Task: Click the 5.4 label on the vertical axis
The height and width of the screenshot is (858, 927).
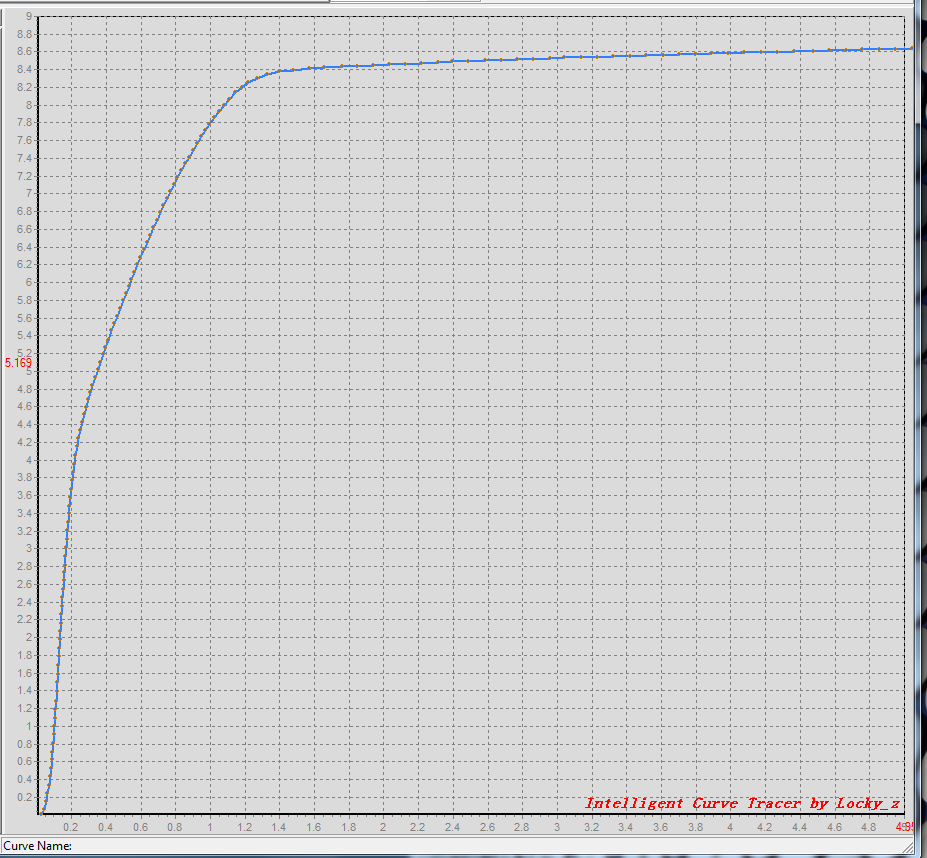Action: pyautogui.click(x=24, y=335)
